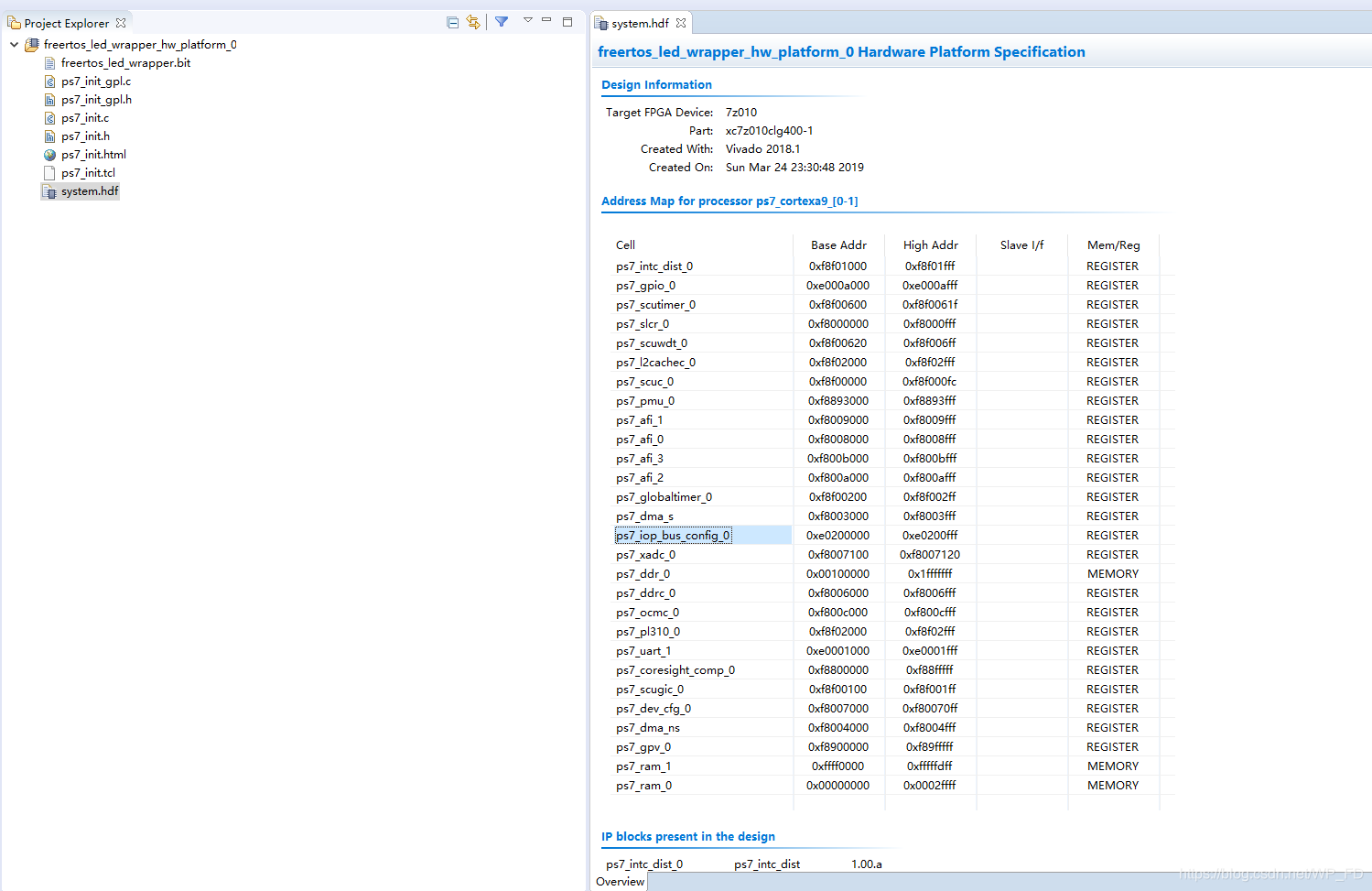The image size is (1372, 891).
Task: Select the ps7_iop_bus_config_0 row in address map
Action: (673, 535)
